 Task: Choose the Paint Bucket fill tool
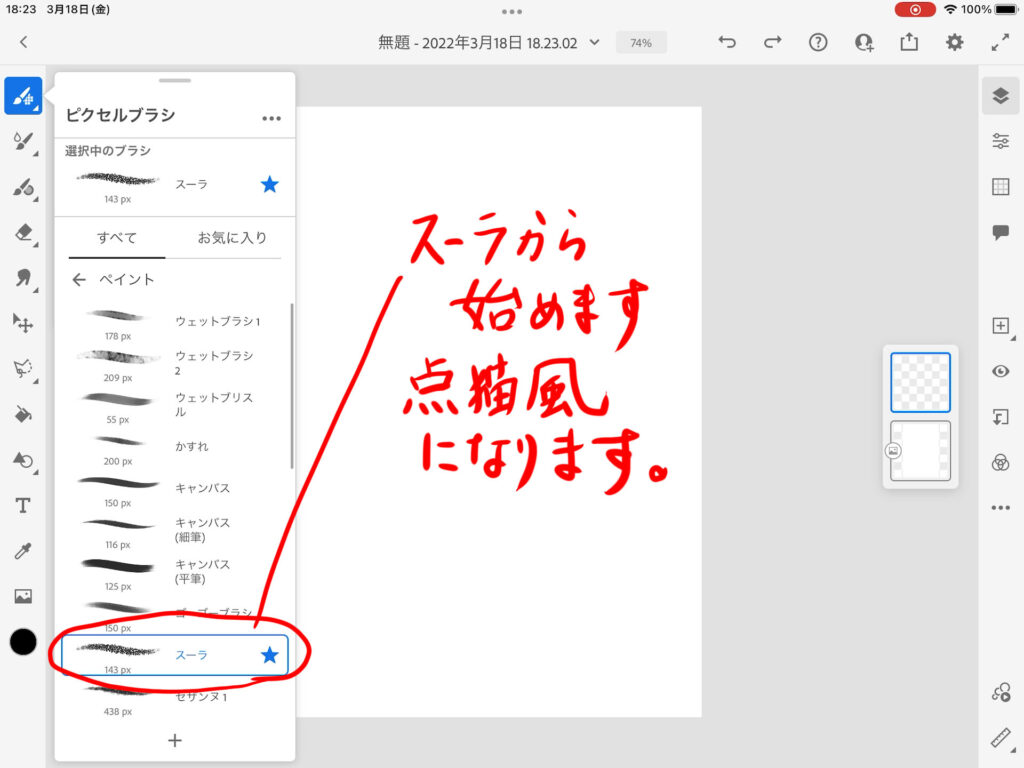click(23, 414)
